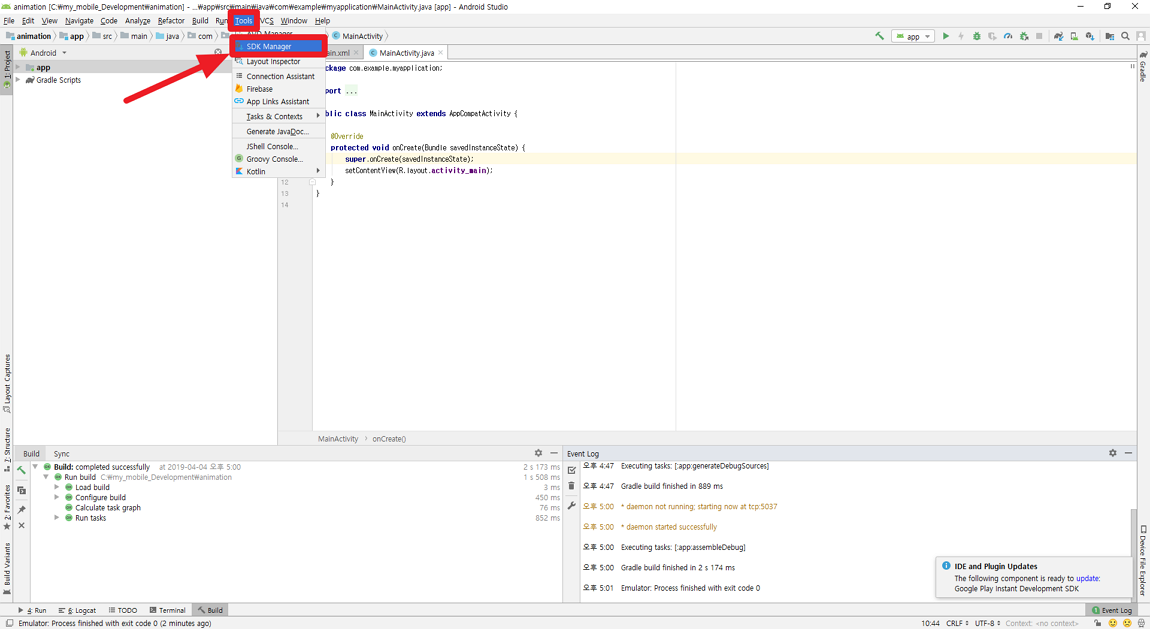Screen dimensions: 1150x629
Task: Click the user account avatar icon
Action: (x=1141, y=36)
